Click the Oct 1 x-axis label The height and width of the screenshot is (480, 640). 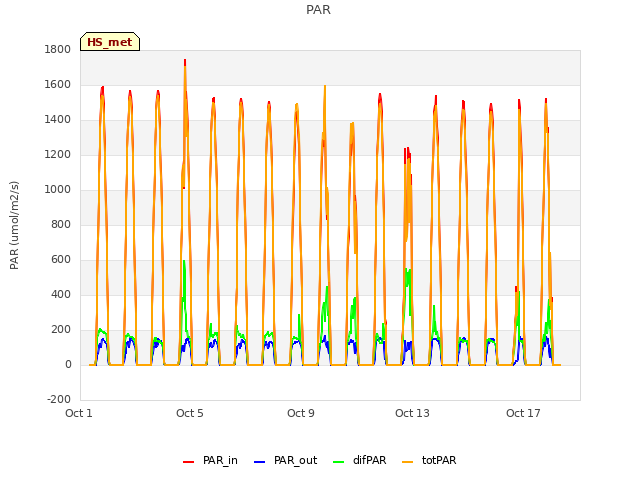pos(79,413)
